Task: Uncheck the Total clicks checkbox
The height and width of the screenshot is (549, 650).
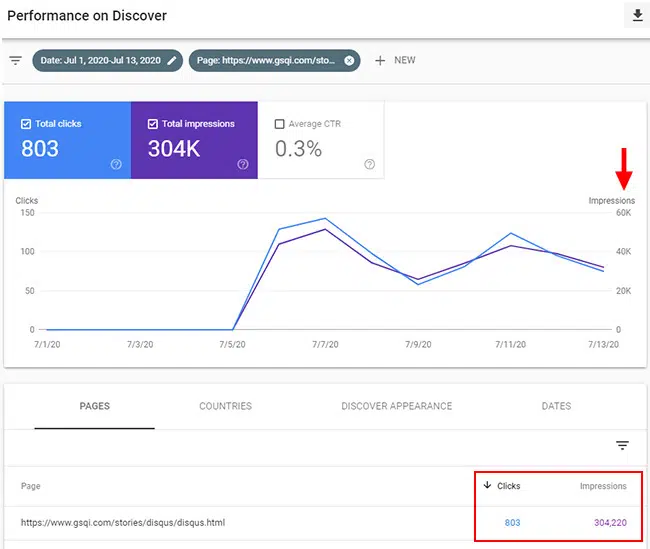Action: [x=26, y=124]
